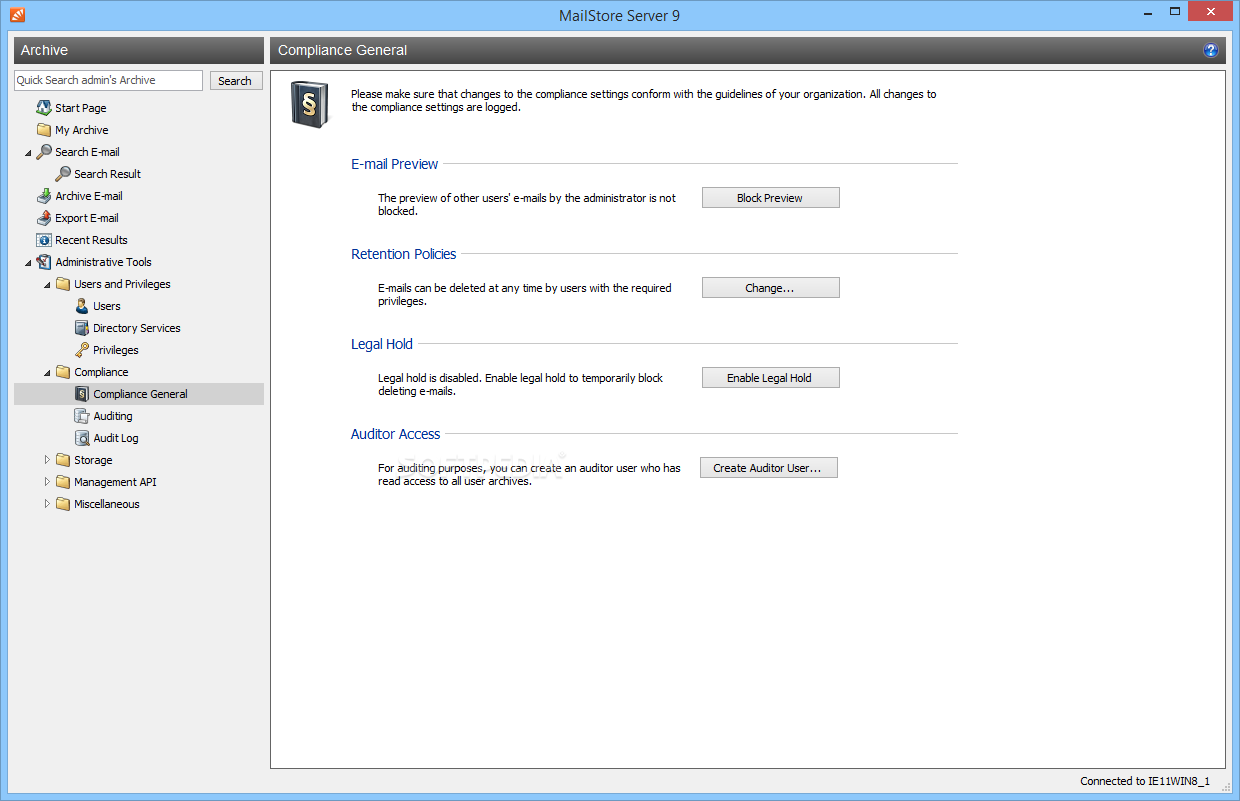Expand the Management API node

tap(47, 482)
